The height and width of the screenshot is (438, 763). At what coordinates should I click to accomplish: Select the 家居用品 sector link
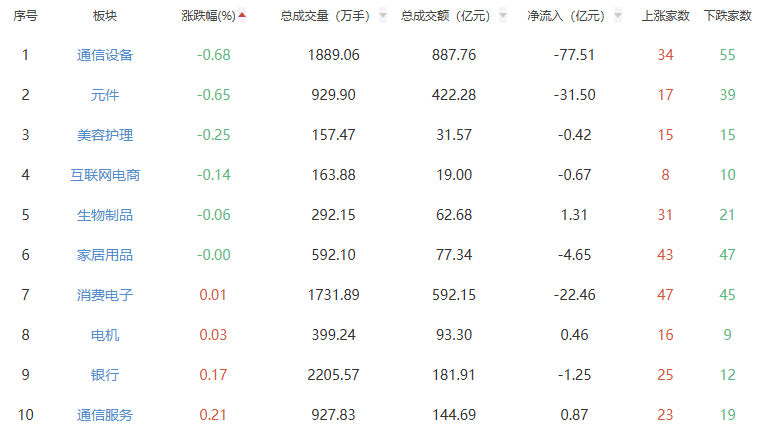105,255
